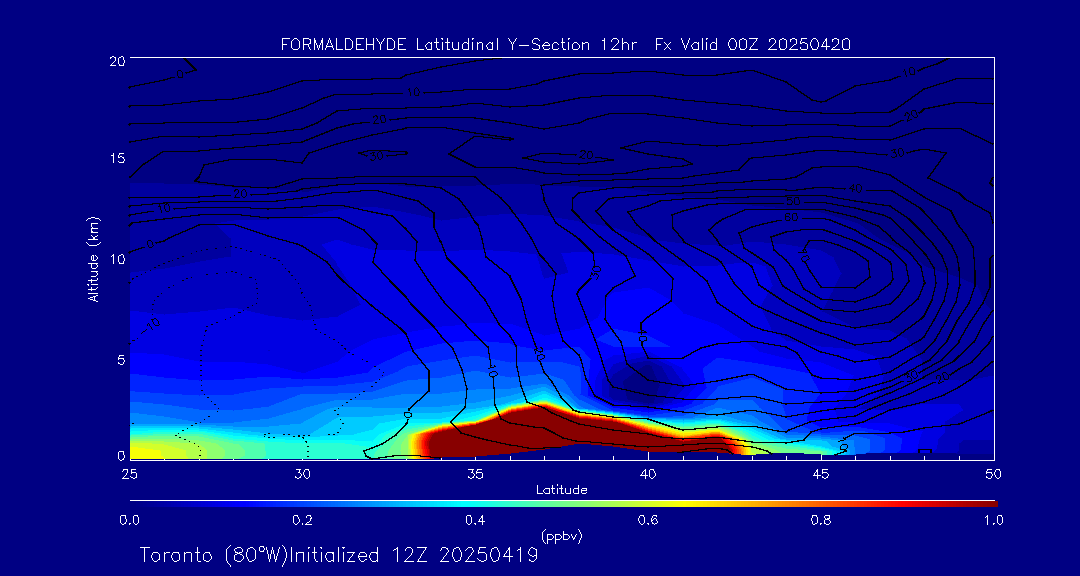Click the 0.0 value on the color scale
The height and width of the screenshot is (576, 1080).
pos(130,520)
